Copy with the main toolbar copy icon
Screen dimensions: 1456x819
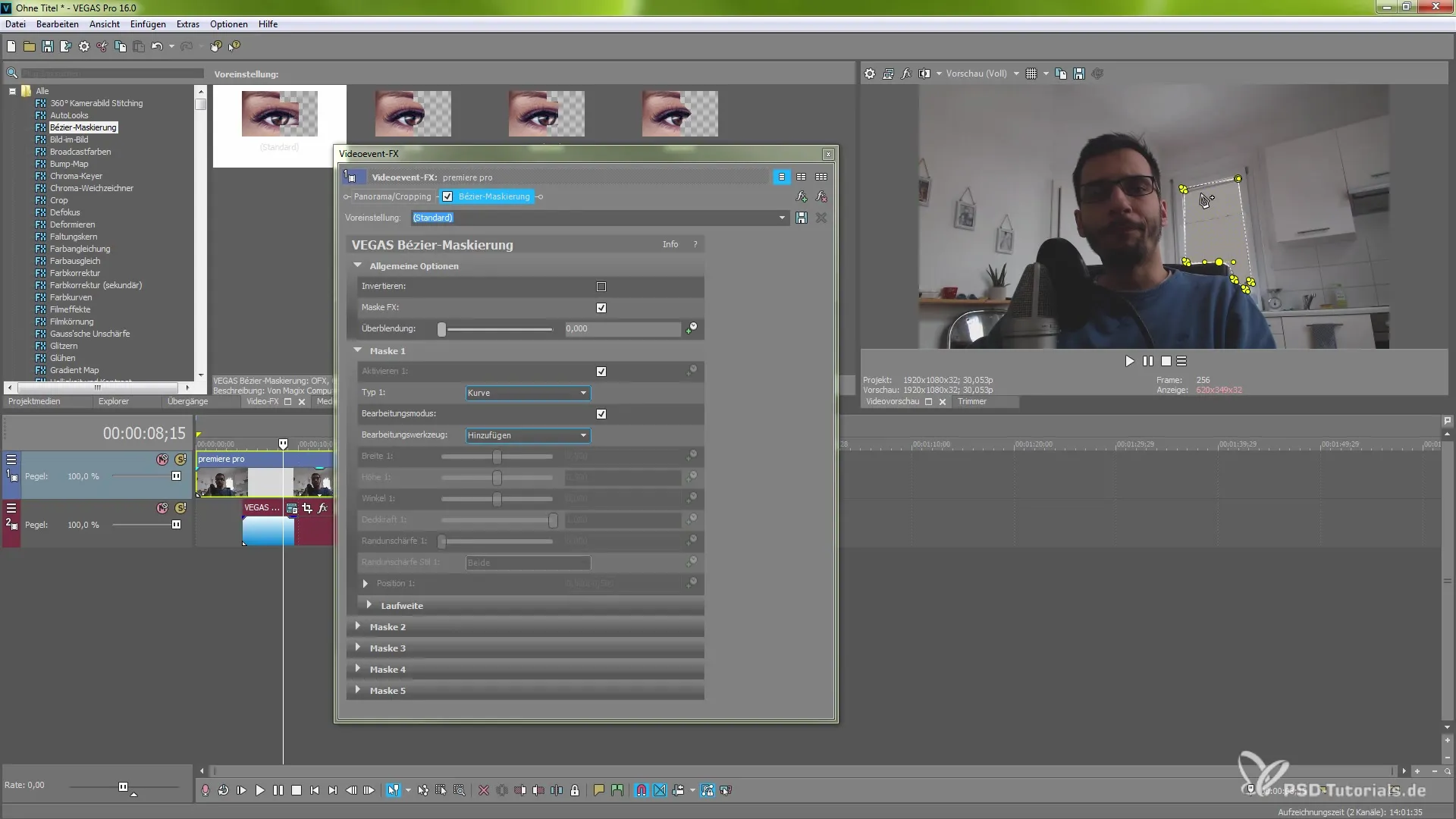(x=121, y=46)
